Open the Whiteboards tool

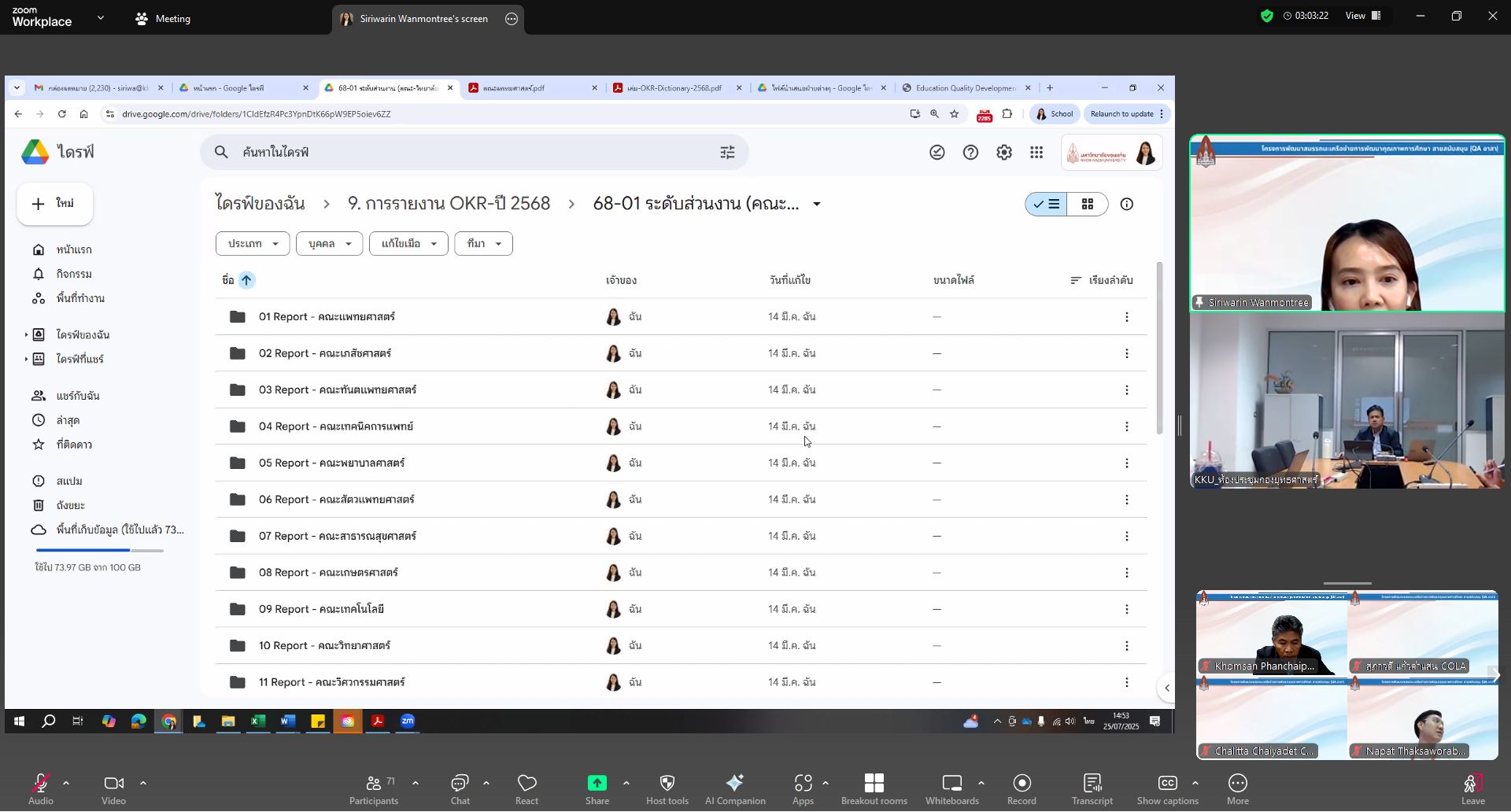(x=951, y=789)
